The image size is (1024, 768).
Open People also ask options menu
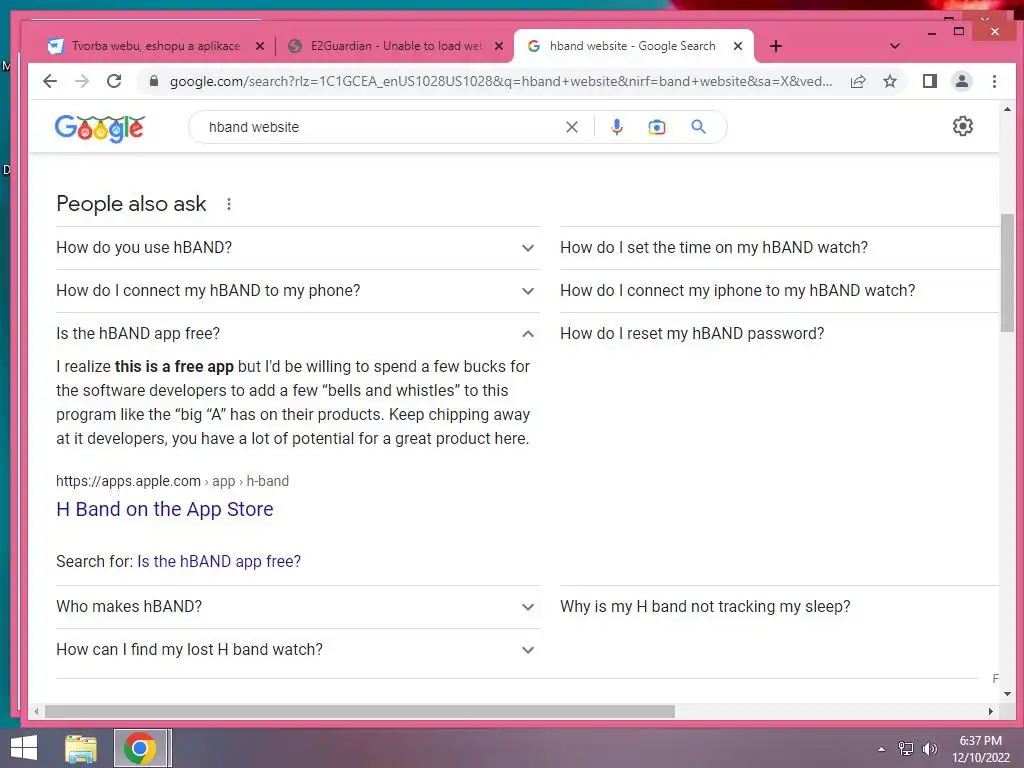pos(229,204)
